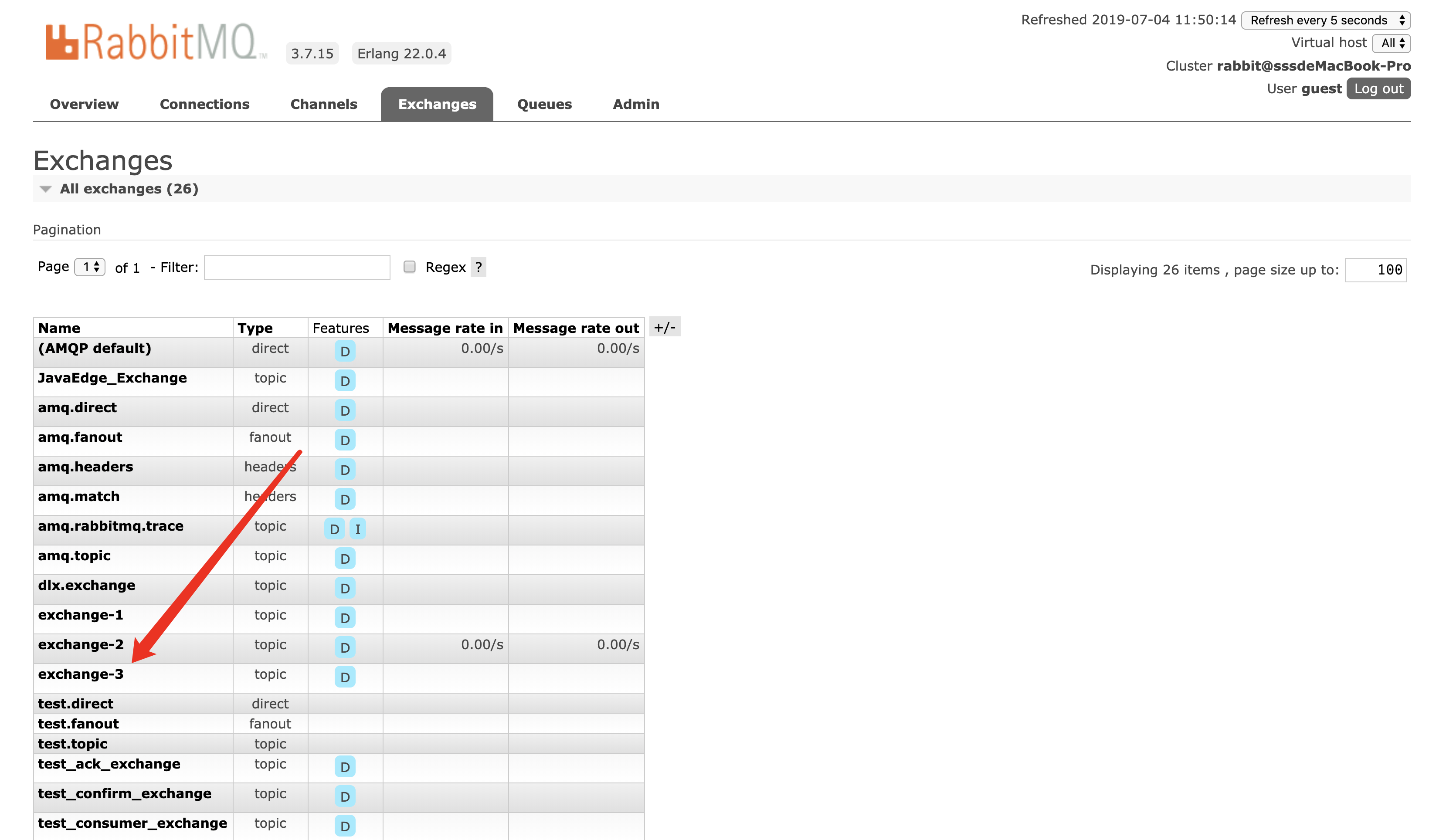Click the I feature badge for amq.rabbitmq.trace
The width and height of the screenshot is (1446, 840).
point(357,529)
